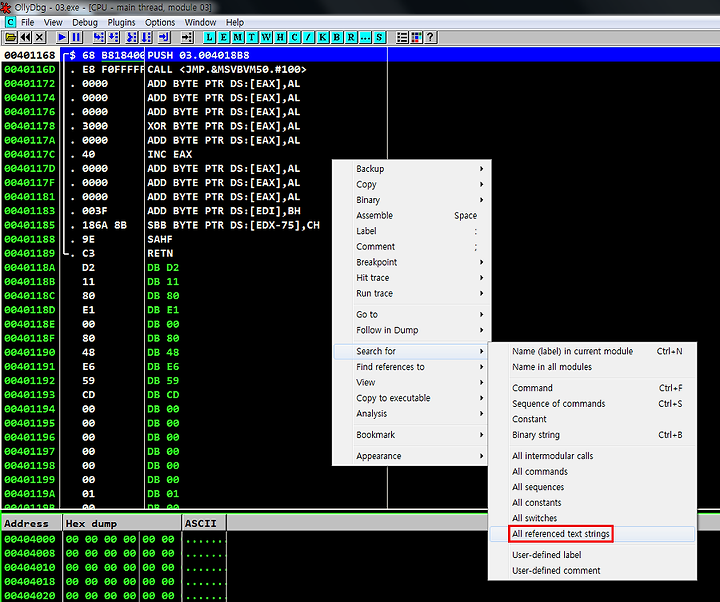Open Windows list with W button
The height and width of the screenshot is (602, 720).
point(266,37)
